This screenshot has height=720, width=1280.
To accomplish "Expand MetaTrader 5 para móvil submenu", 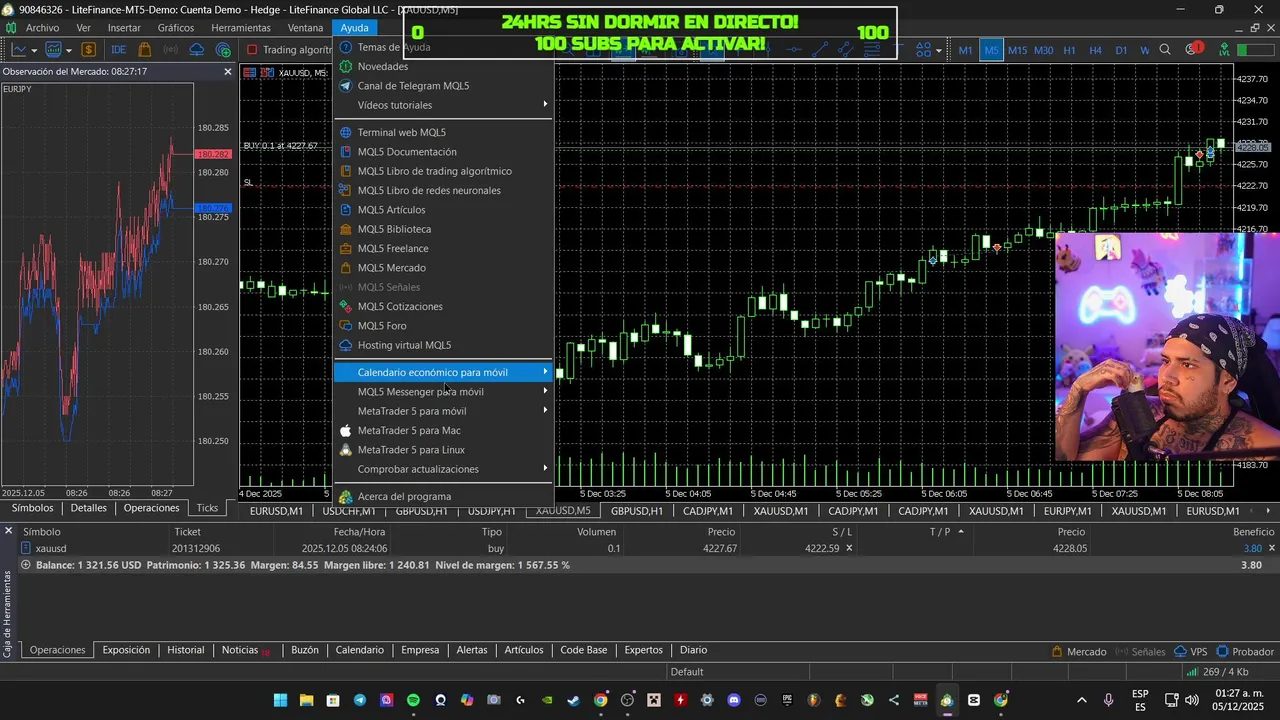I will [443, 411].
